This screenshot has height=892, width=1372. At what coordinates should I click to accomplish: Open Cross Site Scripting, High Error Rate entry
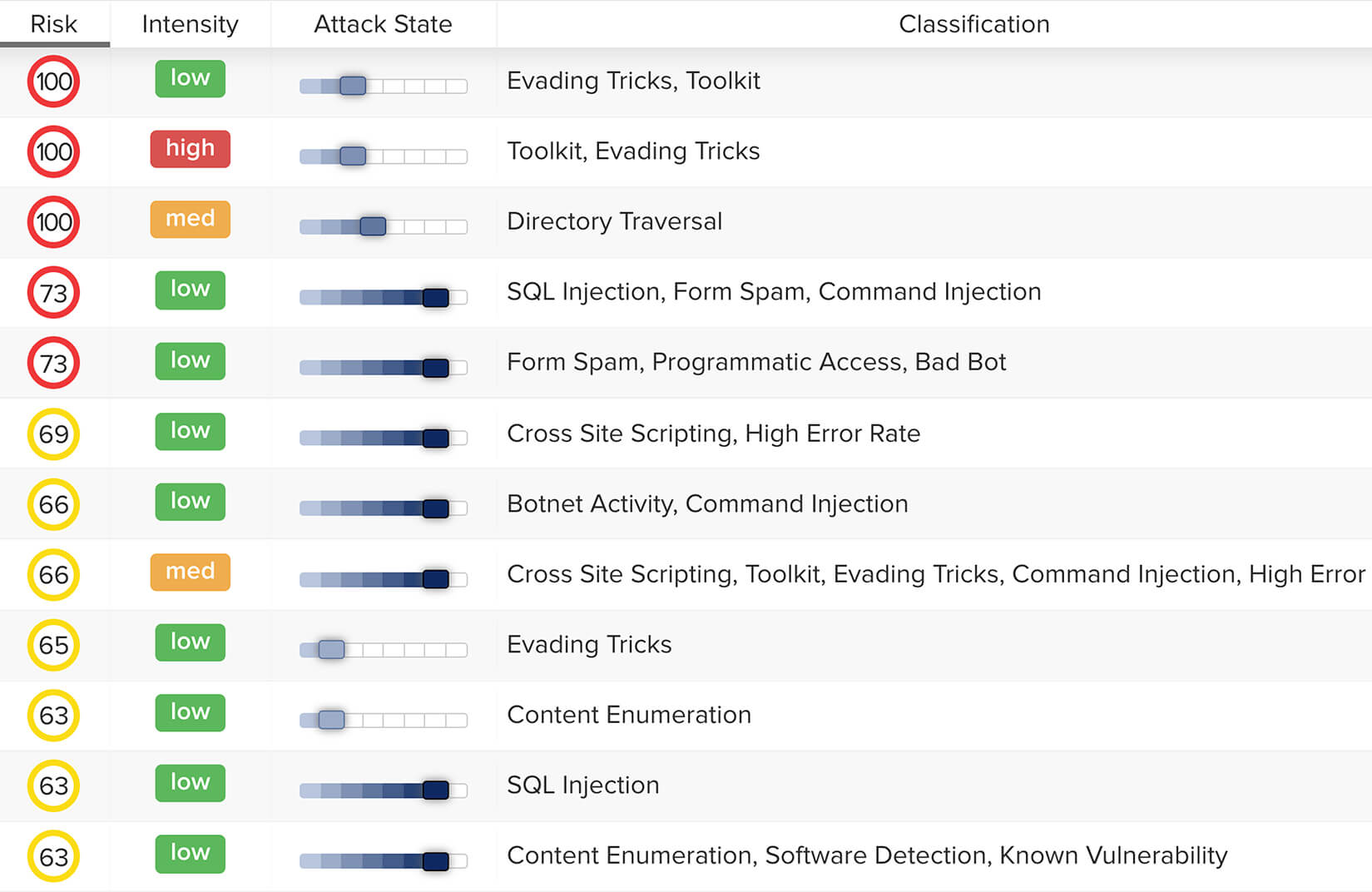click(x=714, y=434)
